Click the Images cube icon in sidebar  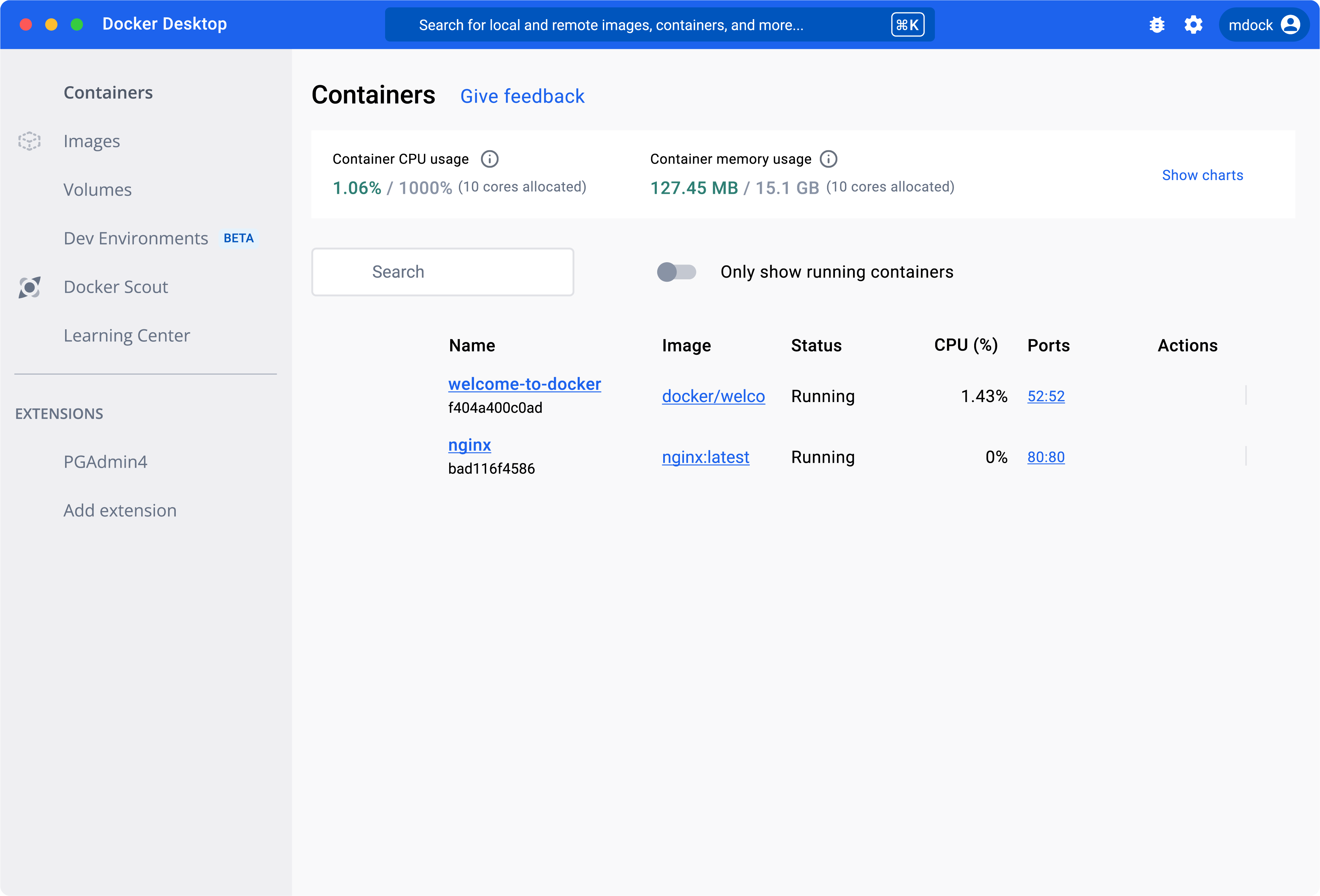[30, 141]
